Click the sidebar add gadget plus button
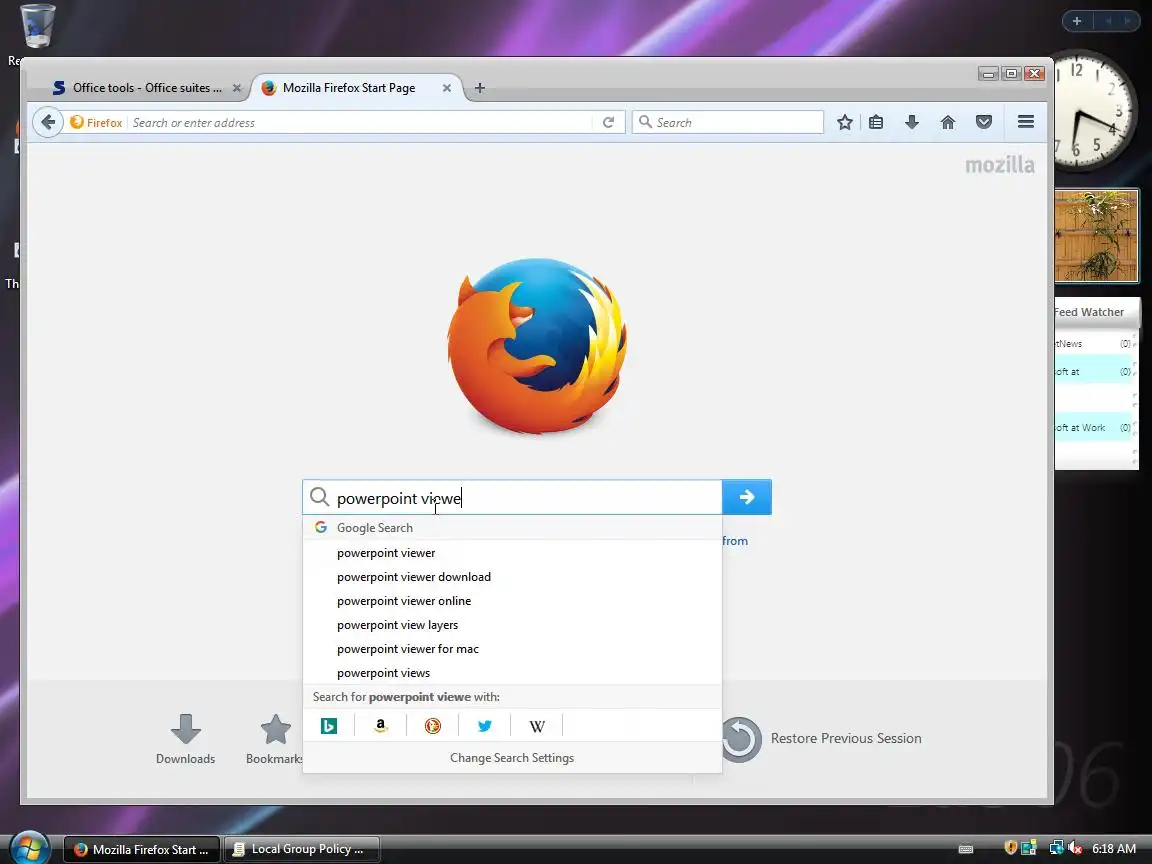Viewport: 1152px width, 864px height. 1077,21
